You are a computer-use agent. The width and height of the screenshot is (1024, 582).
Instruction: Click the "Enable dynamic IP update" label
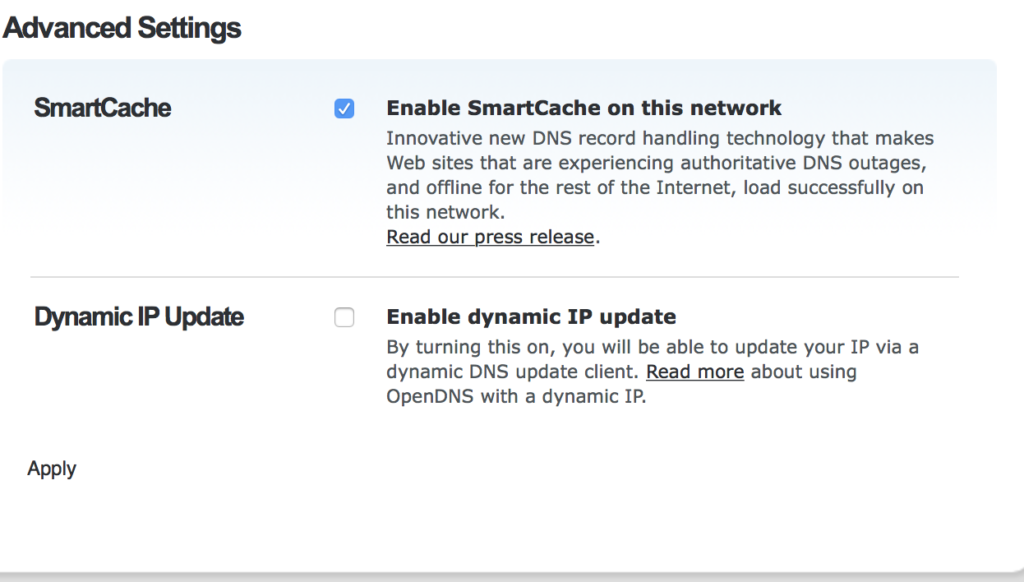(531, 317)
